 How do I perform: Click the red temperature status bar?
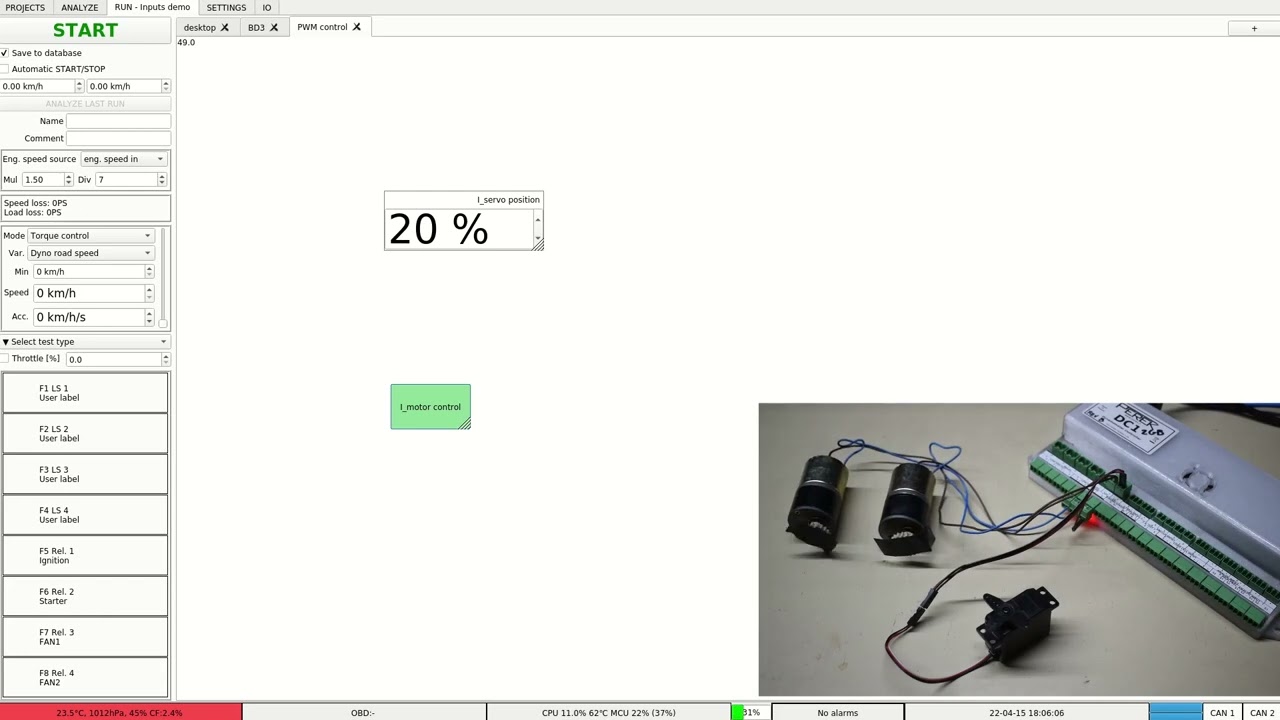click(x=120, y=713)
